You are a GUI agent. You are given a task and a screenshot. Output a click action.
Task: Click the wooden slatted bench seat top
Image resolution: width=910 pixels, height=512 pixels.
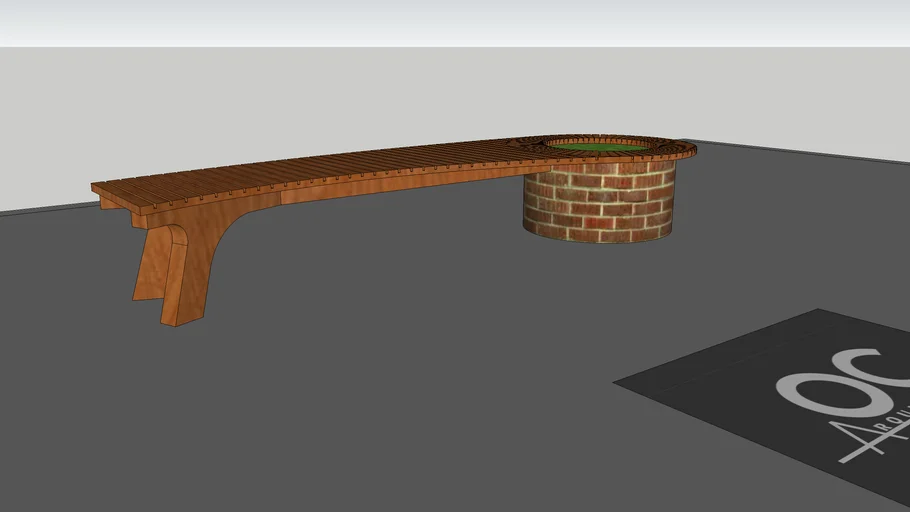point(330,168)
